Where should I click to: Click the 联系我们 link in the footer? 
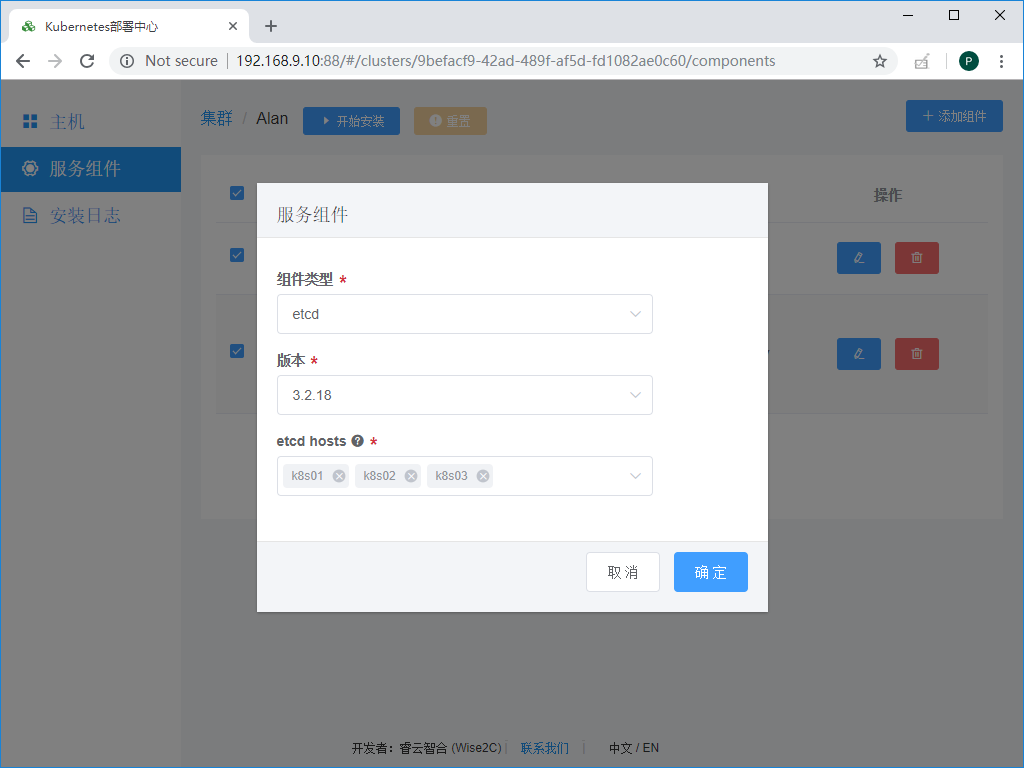pos(545,747)
